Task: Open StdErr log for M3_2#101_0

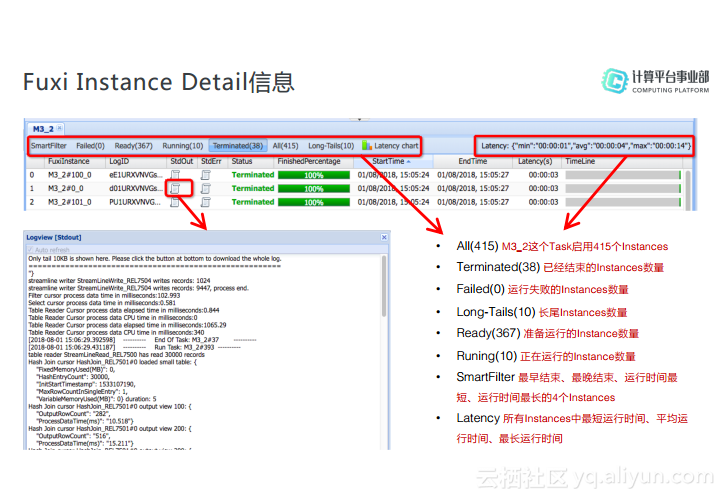Action: [206, 202]
